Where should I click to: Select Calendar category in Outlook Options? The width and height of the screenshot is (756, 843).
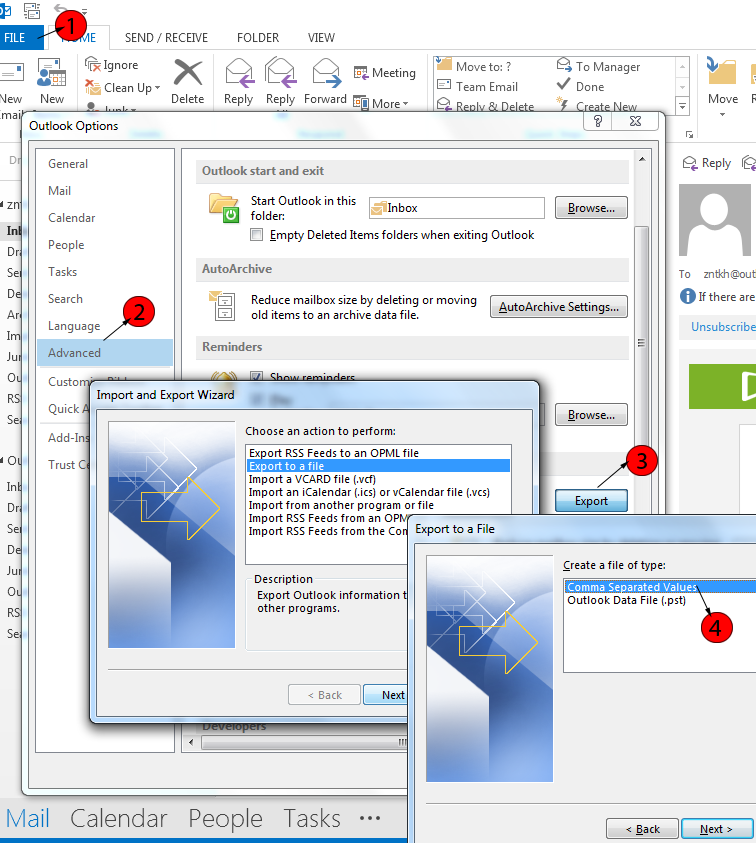point(72,218)
